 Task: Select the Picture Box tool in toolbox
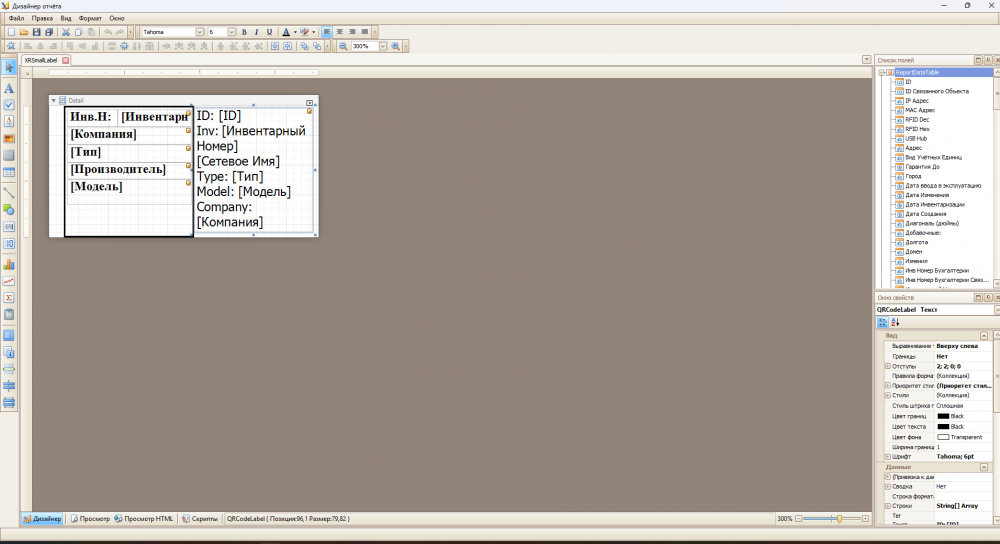click(x=9, y=138)
